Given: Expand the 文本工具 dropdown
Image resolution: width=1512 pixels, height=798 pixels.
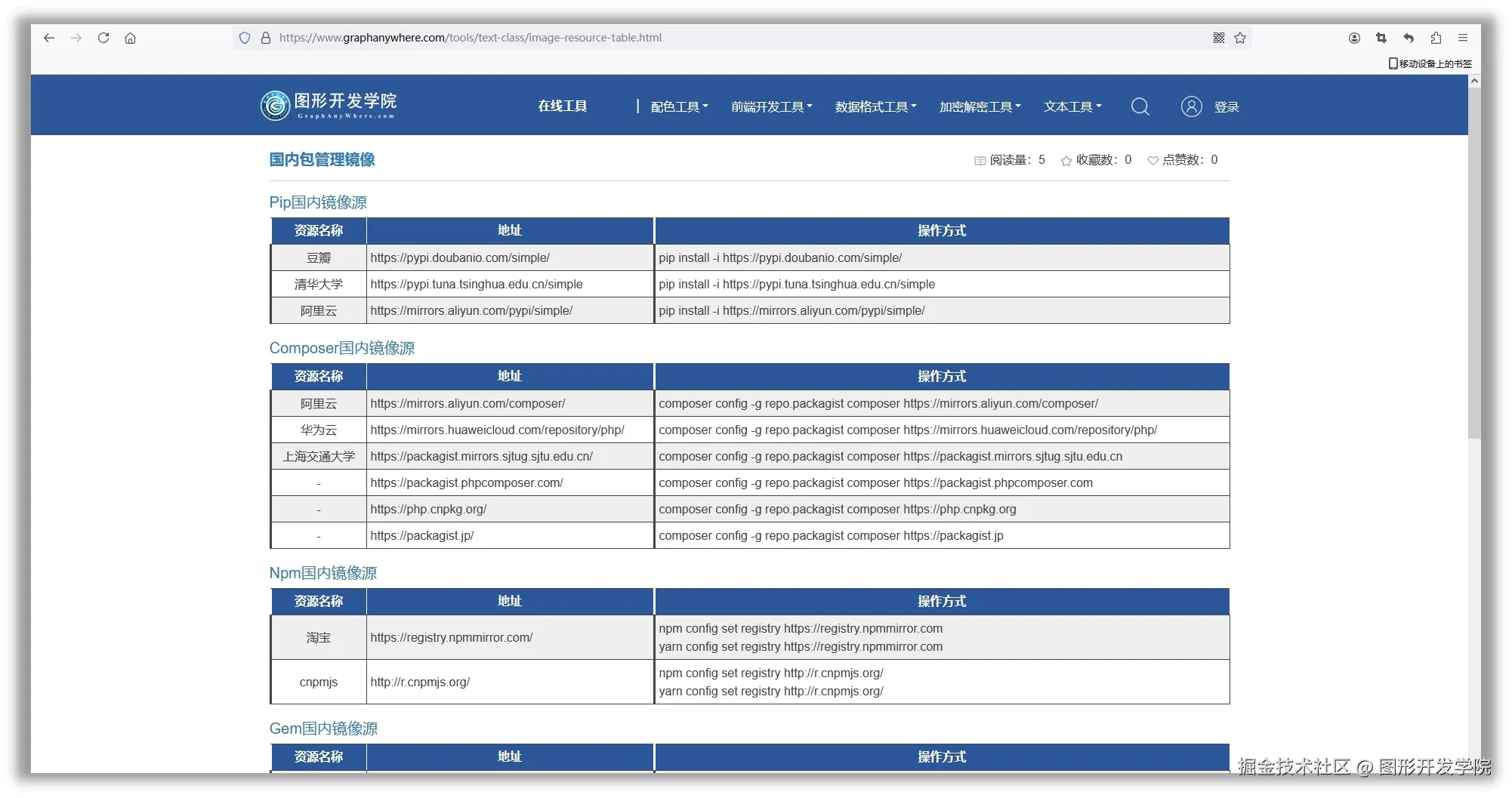Looking at the screenshot, I should pos(1072,106).
